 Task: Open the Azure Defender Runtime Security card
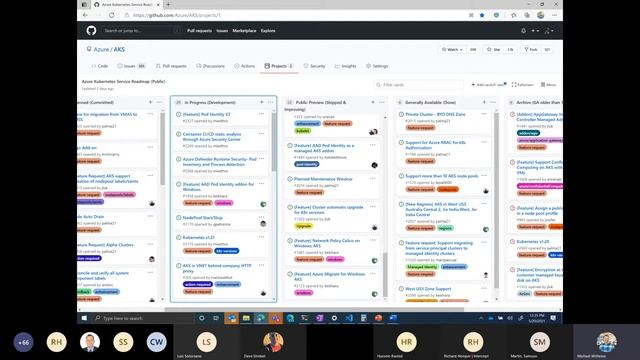pos(219,162)
